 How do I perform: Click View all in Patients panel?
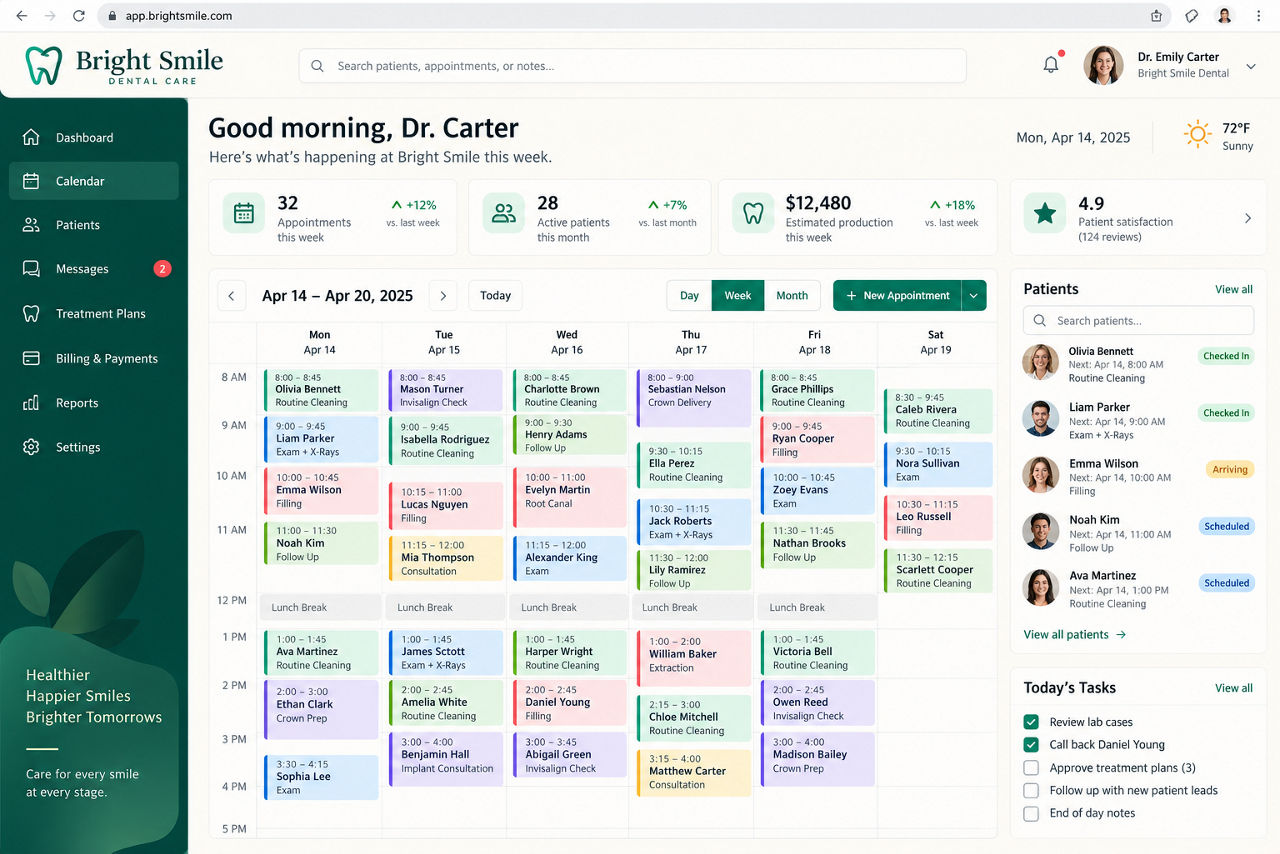pos(1234,290)
